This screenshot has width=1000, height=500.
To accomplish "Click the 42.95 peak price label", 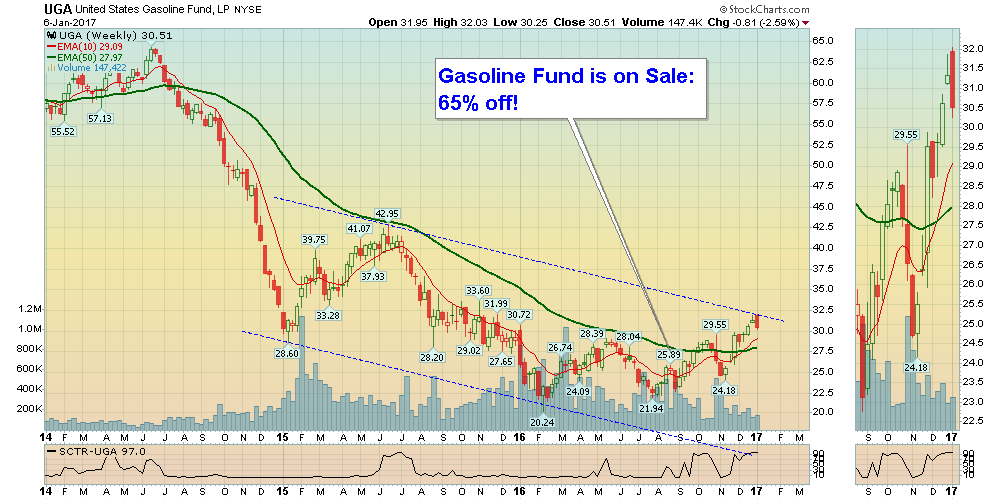I will click(387, 214).
